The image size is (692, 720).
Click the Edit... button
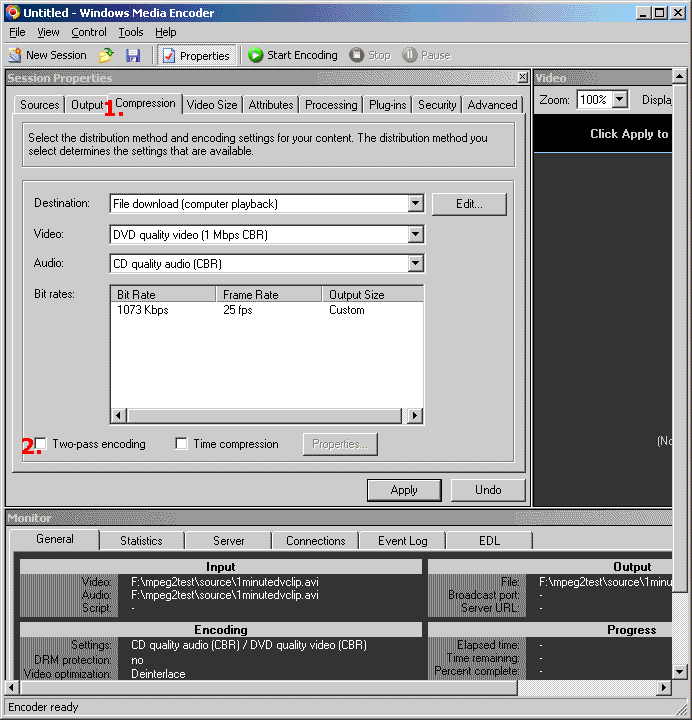click(469, 204)
